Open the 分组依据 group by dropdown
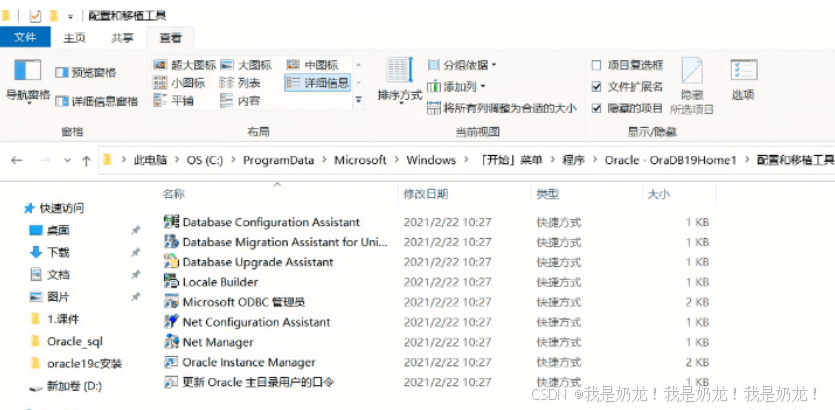This screenshot has width=835, height=410. pos(462,65)
